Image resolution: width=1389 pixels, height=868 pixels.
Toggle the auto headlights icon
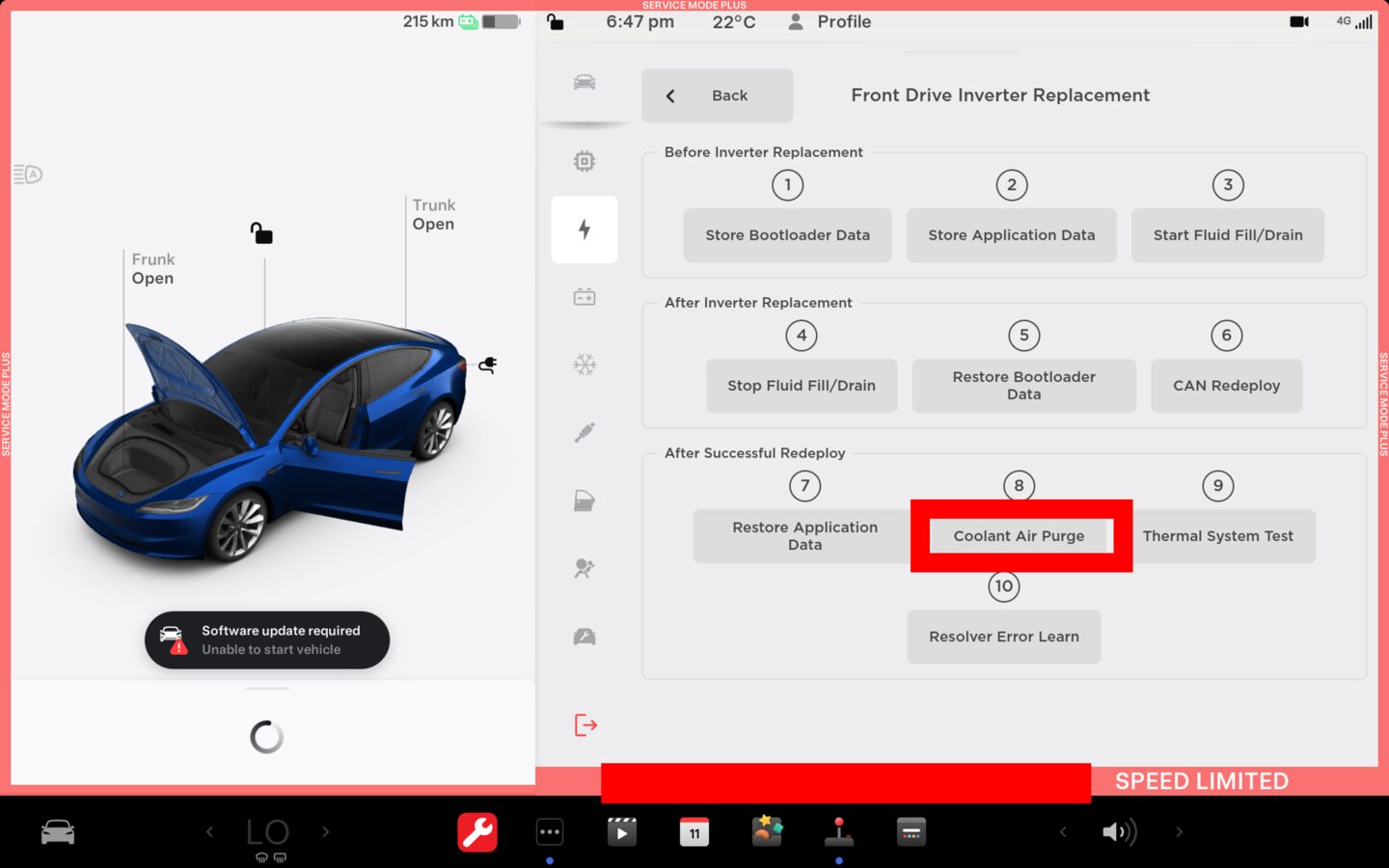tap(28, 175)
